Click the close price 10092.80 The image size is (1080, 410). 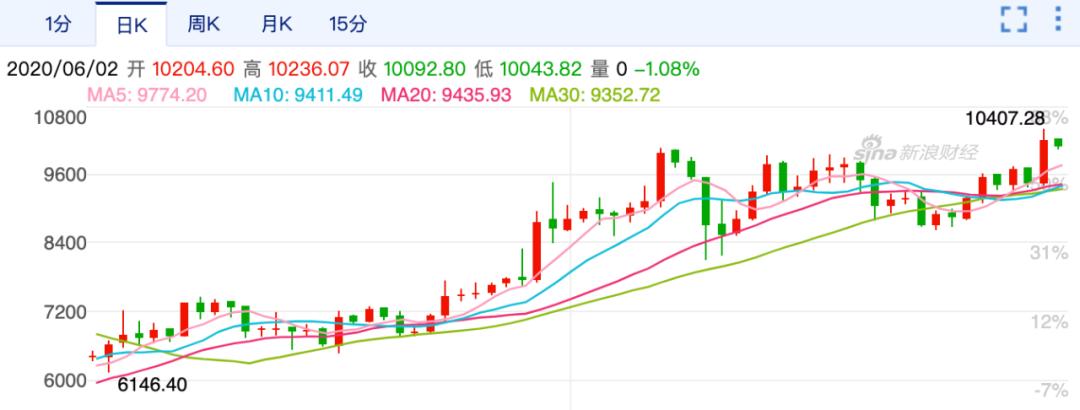click(425, 69)
